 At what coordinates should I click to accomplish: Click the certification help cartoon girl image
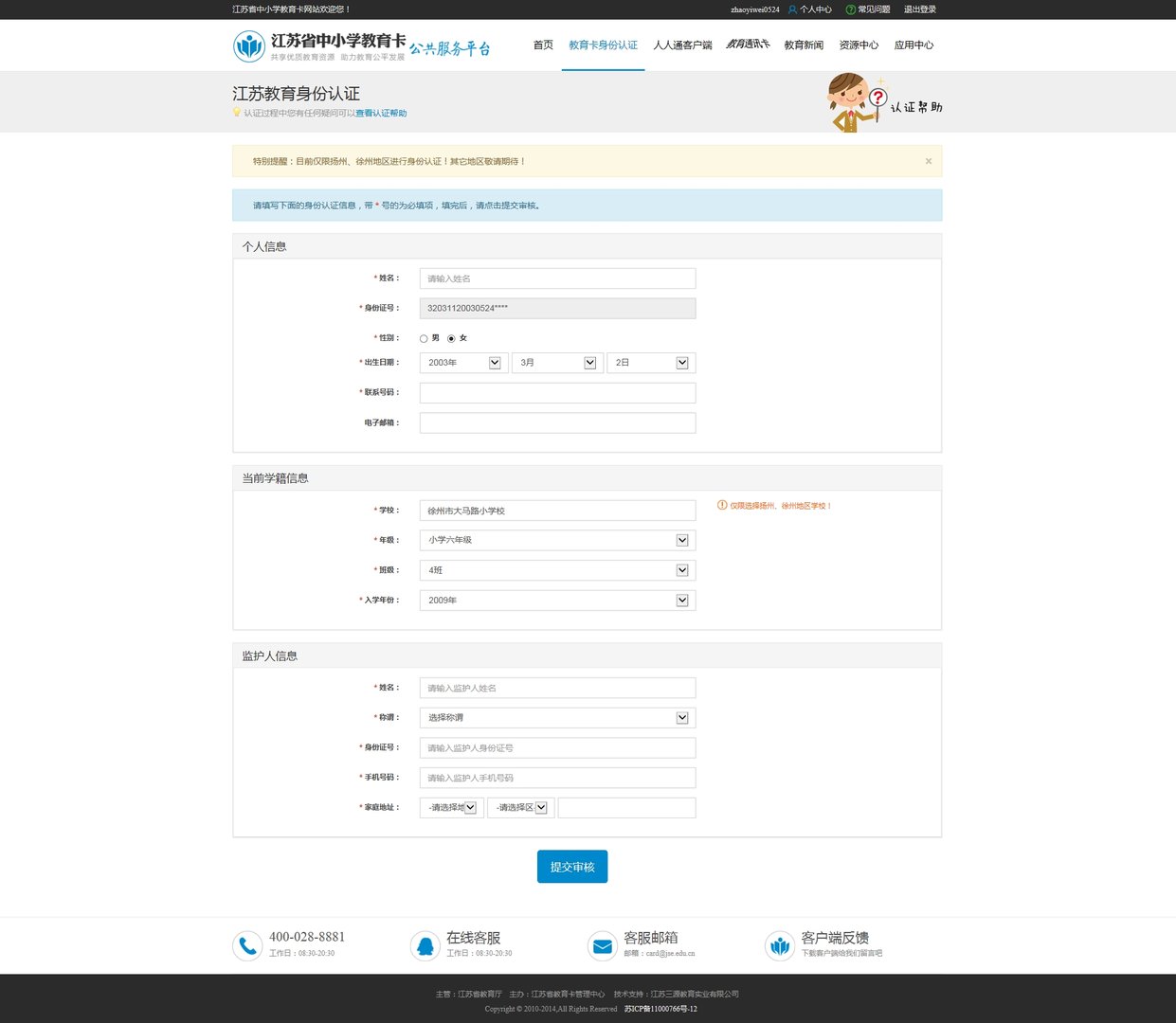pyautogui.click(x=857, y=102)
